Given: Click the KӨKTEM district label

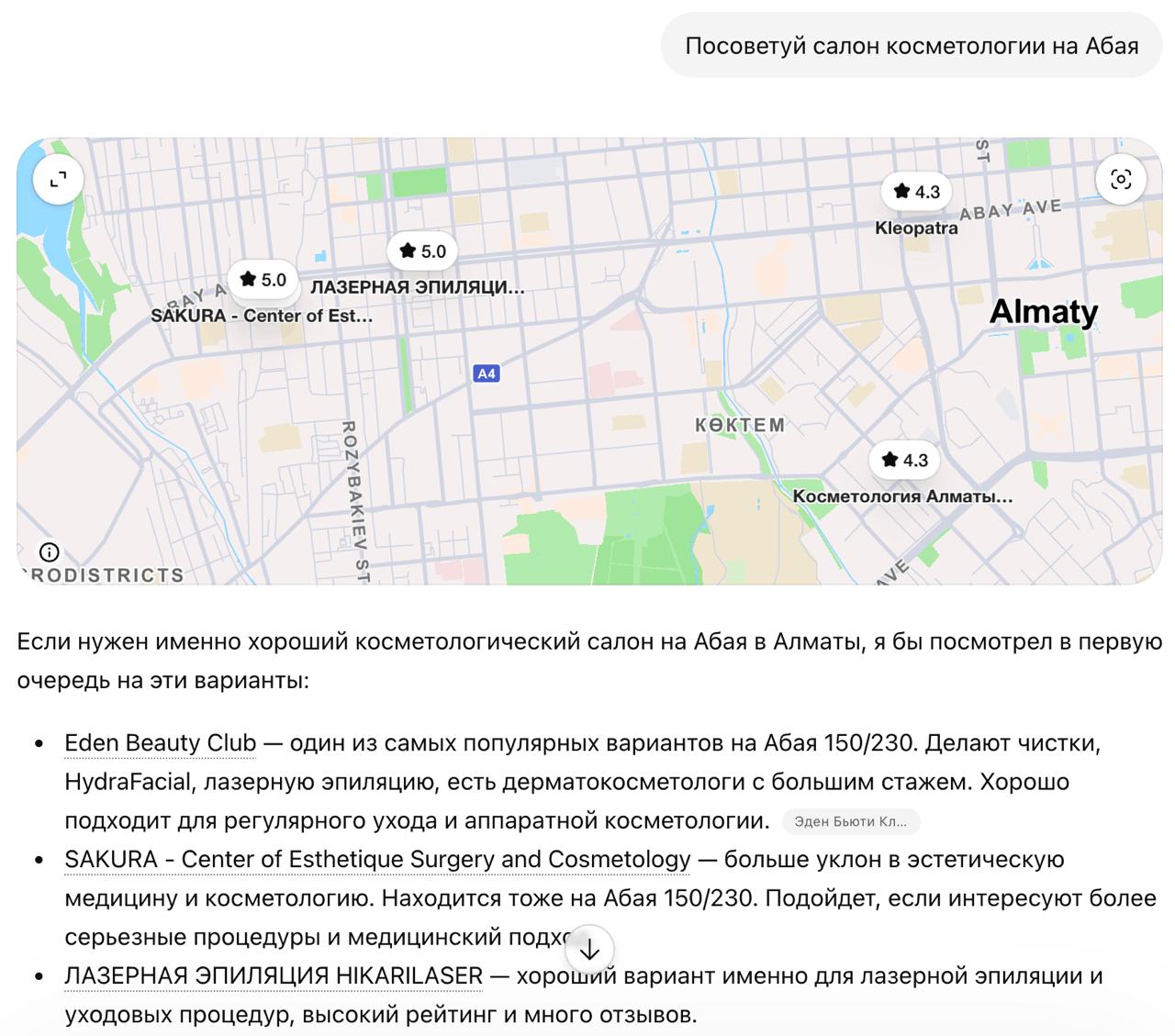Looking at the screenshot, I should pyautogui.click(x=740, y=425).
